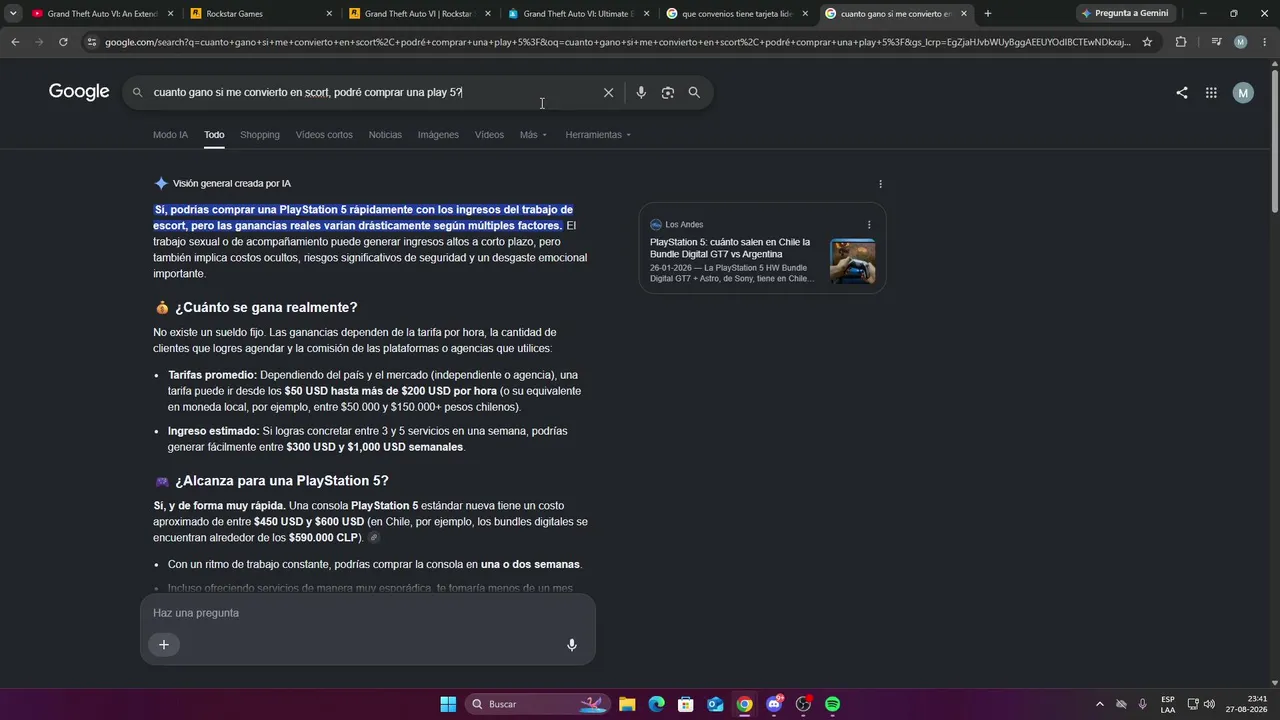This screenshot has width=1280, height=720.
Task: Bookmark this page with the star icon
Action: tap(1147, 42)
